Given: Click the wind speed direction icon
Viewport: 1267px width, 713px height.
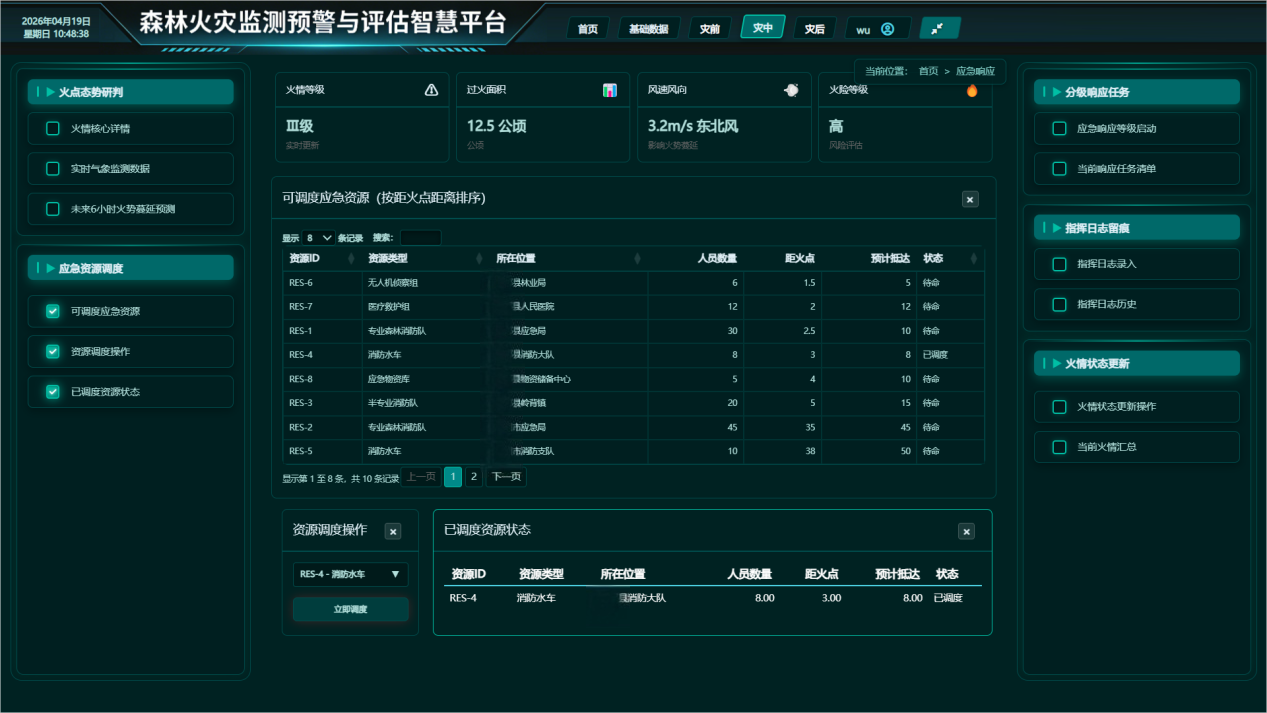Looking at the screenshot, I should click(791, 90).
